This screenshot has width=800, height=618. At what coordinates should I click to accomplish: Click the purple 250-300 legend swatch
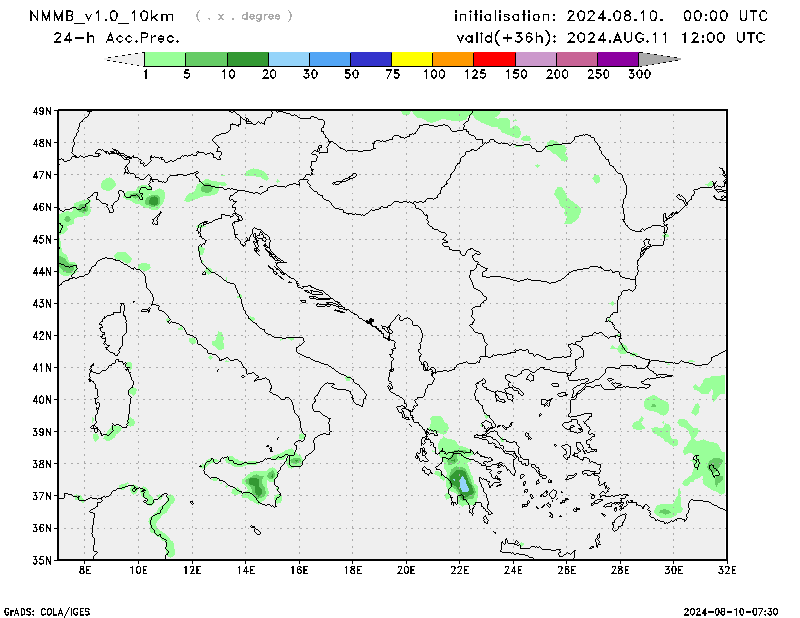pyautogui.click(x=617, y=60)
